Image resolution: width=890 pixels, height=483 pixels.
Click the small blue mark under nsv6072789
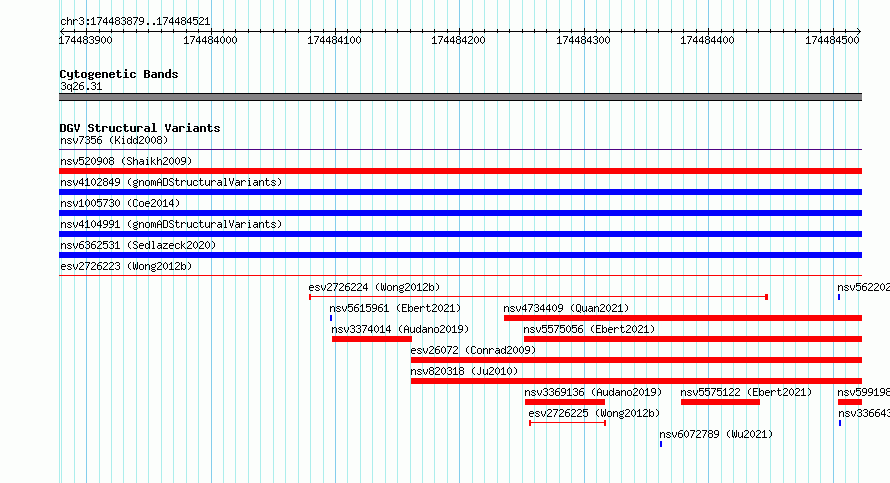pos(661,444)
